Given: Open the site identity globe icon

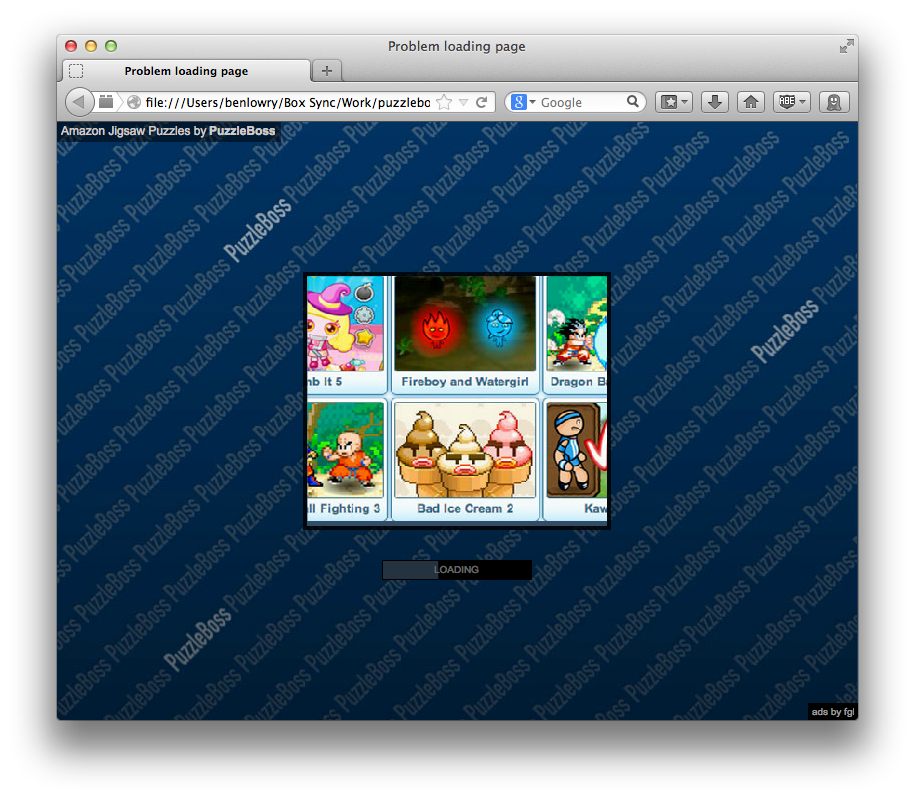Looking at the screenshot, I should pos(134,102).
